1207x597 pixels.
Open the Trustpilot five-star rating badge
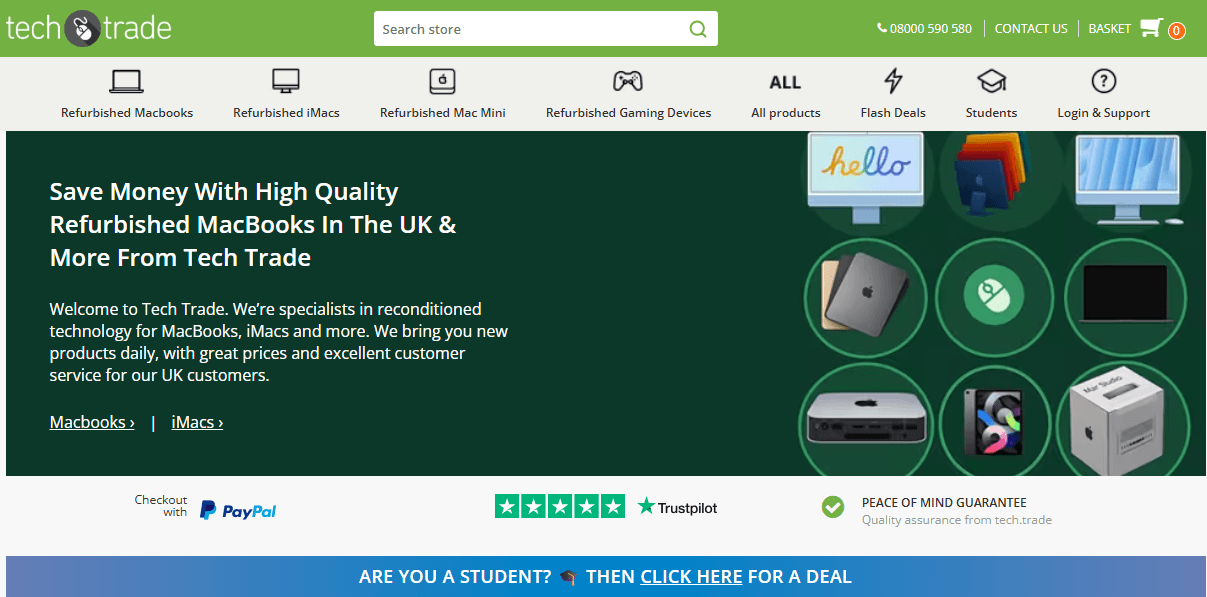coord(606,507)
